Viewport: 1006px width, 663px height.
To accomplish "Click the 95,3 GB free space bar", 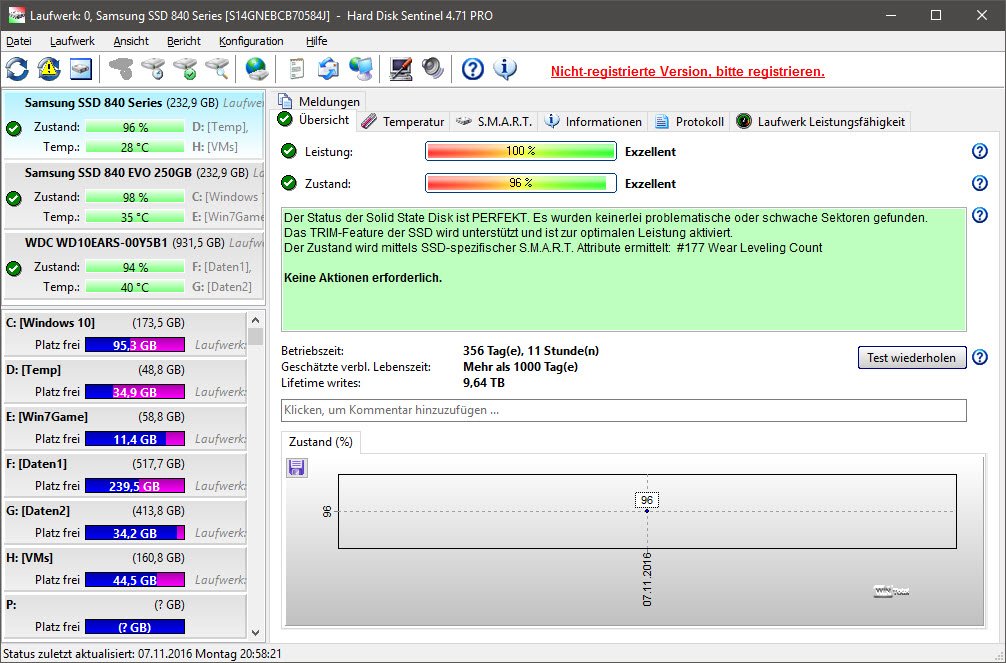I will tap(135, 345).
